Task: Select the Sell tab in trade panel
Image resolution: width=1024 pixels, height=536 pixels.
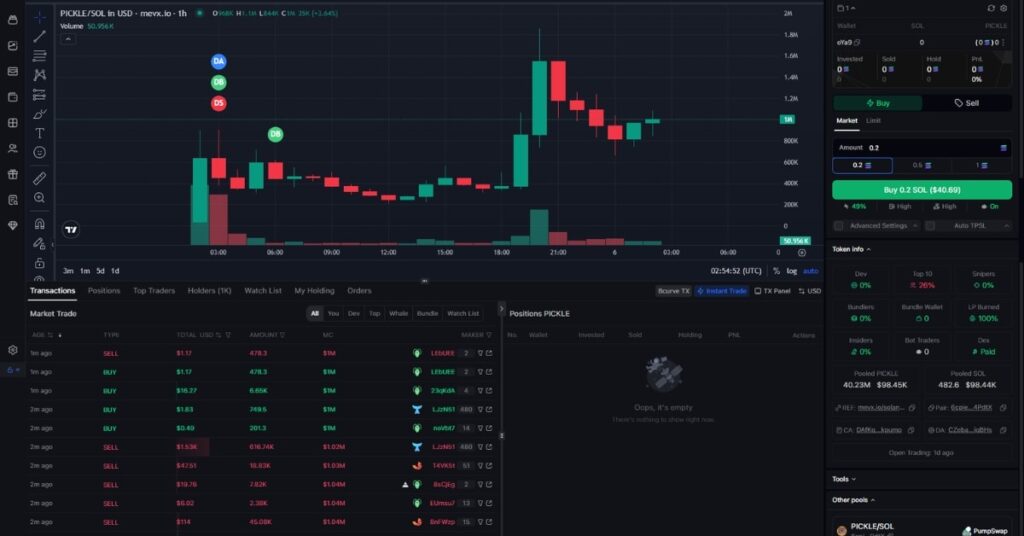Action: [x=967, y=103]
